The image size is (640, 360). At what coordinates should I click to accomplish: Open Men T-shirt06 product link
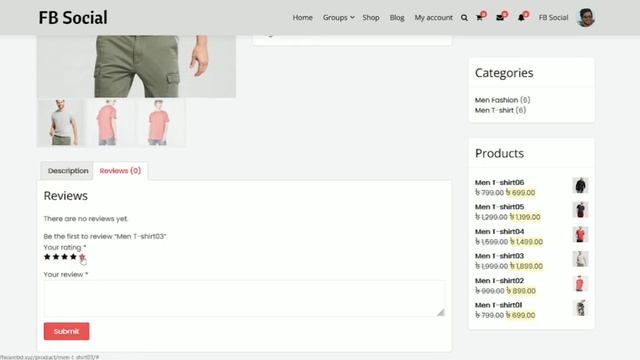500,182
